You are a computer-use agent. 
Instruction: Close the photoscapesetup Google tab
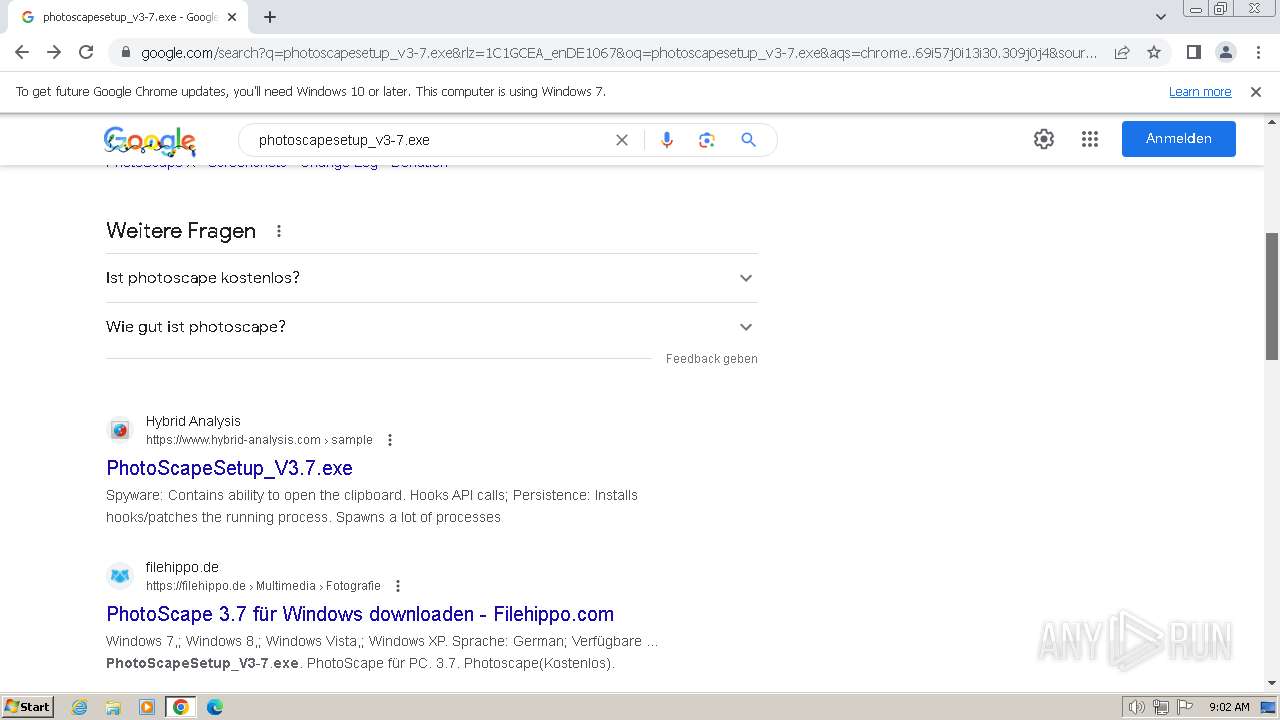coord(232,17)
